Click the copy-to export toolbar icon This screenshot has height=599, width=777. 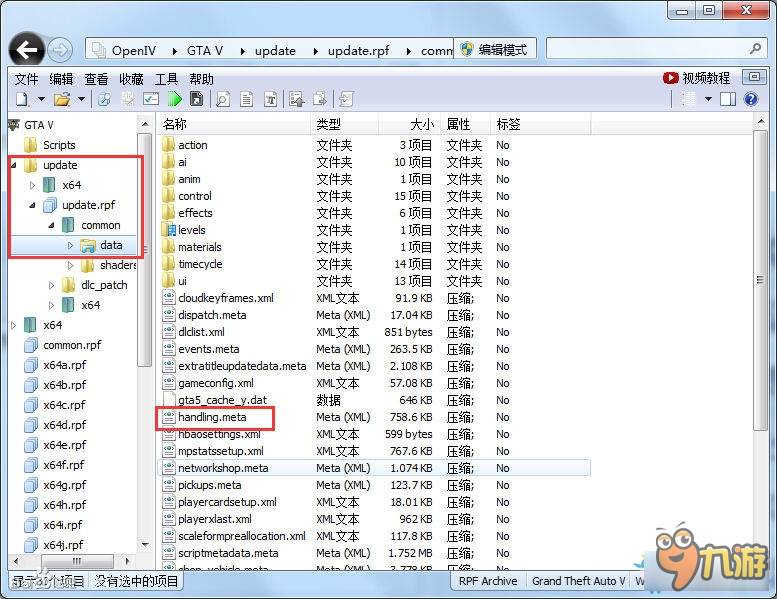click(x=320, y=100)
